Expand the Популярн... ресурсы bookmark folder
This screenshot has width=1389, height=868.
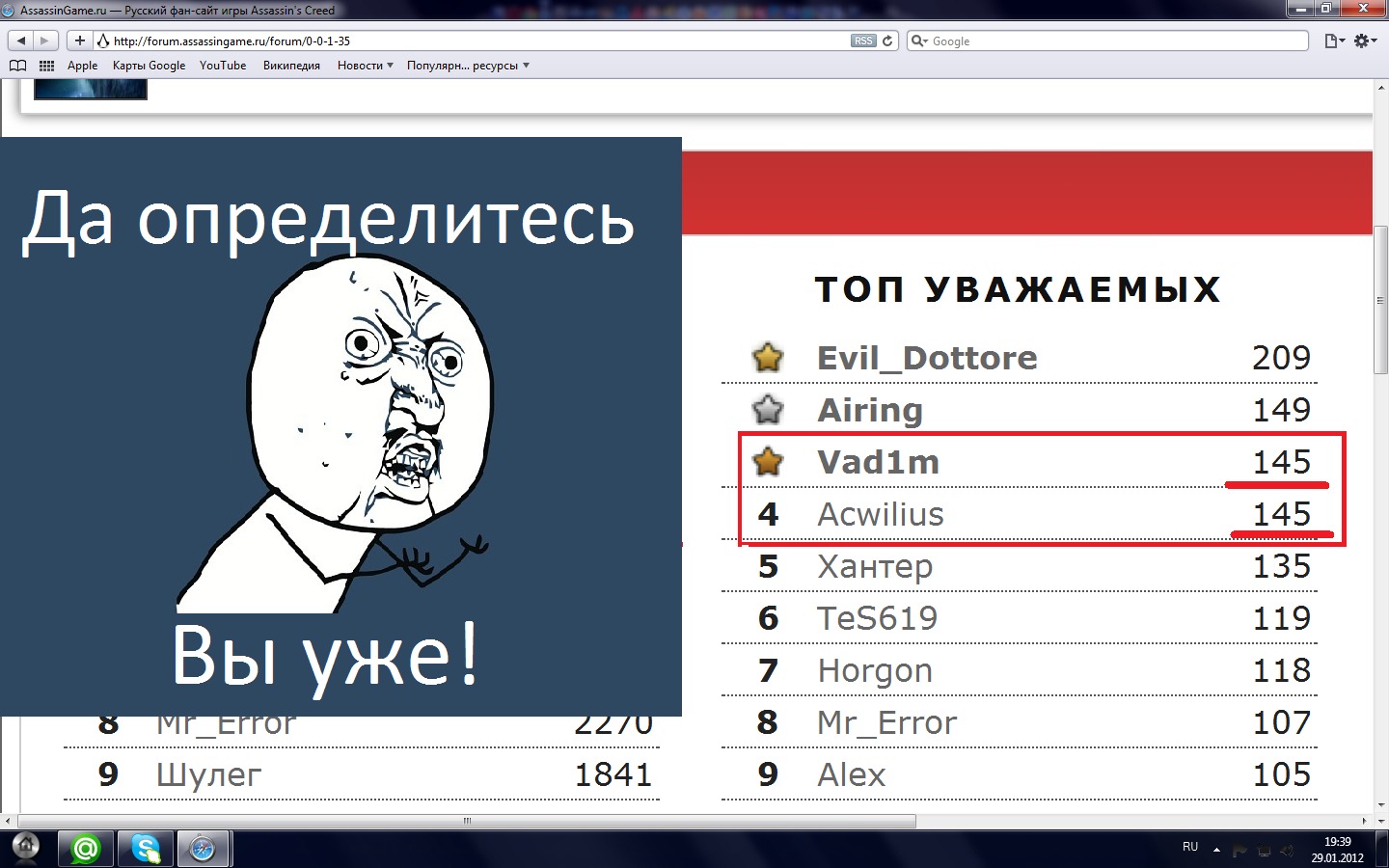click(x=468, y=66)
